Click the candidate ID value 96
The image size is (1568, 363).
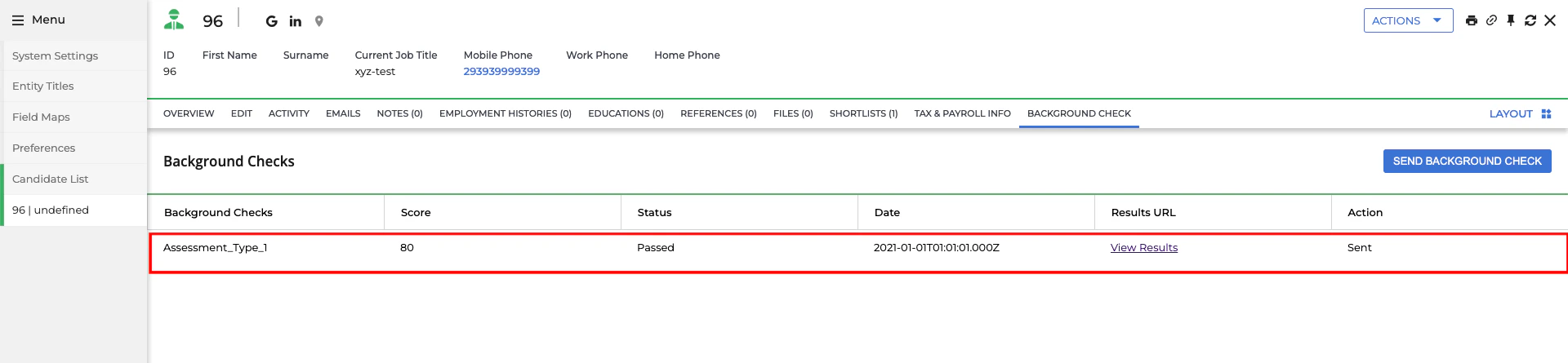[x=170, y=72]
